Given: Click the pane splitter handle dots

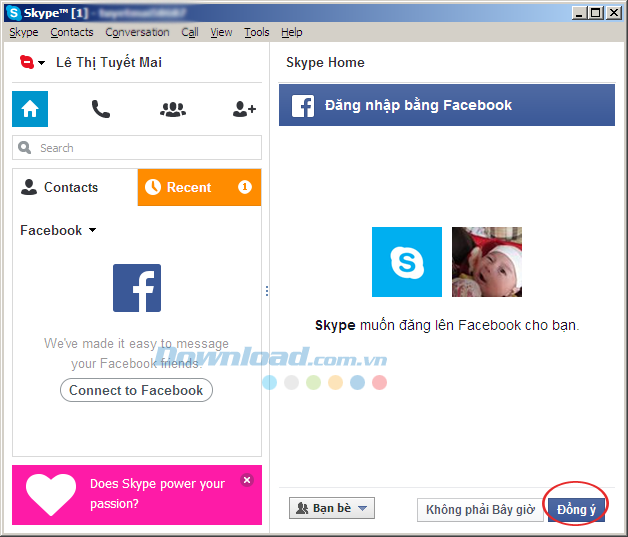Looking at the screenshot, I should [267, 291].
